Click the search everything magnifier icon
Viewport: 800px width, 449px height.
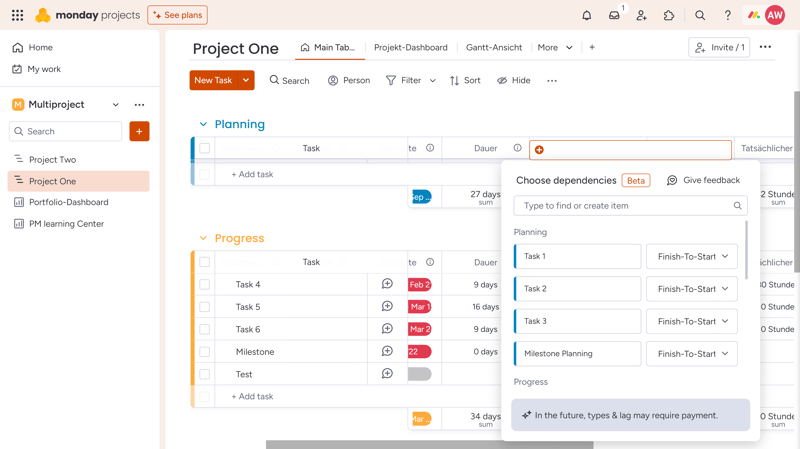pos(700,15)
